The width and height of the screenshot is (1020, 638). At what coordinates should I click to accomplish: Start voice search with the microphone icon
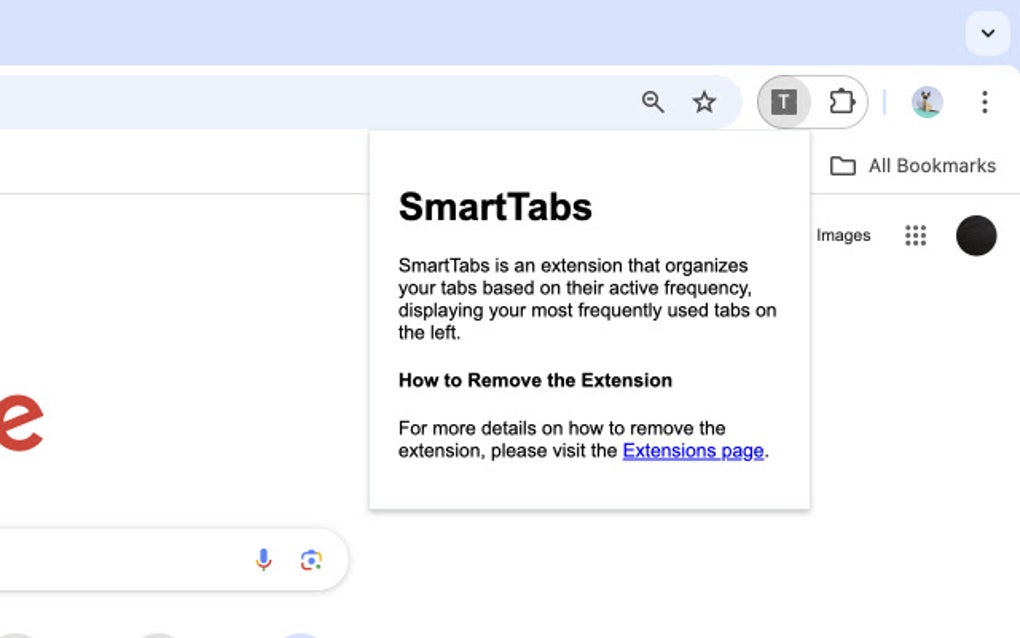263,559
